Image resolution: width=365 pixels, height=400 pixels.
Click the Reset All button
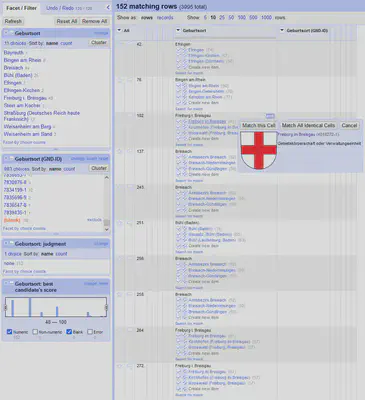pos(67,21)
